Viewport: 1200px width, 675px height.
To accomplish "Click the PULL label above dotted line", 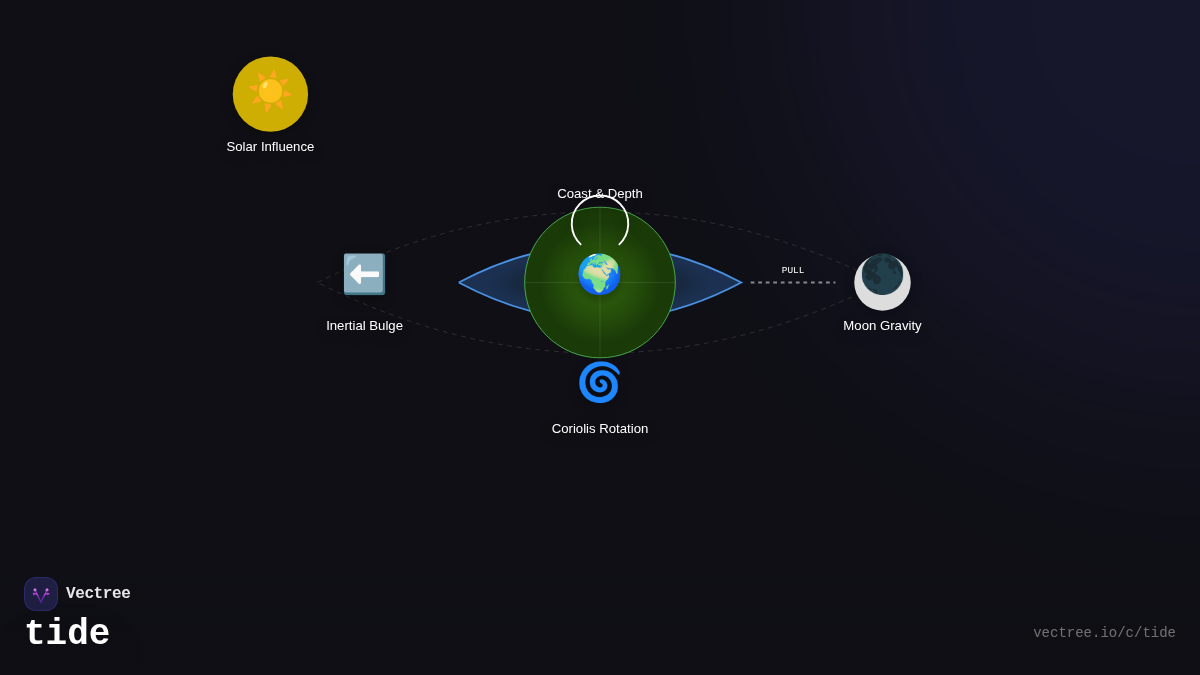I will pos(793,271).
